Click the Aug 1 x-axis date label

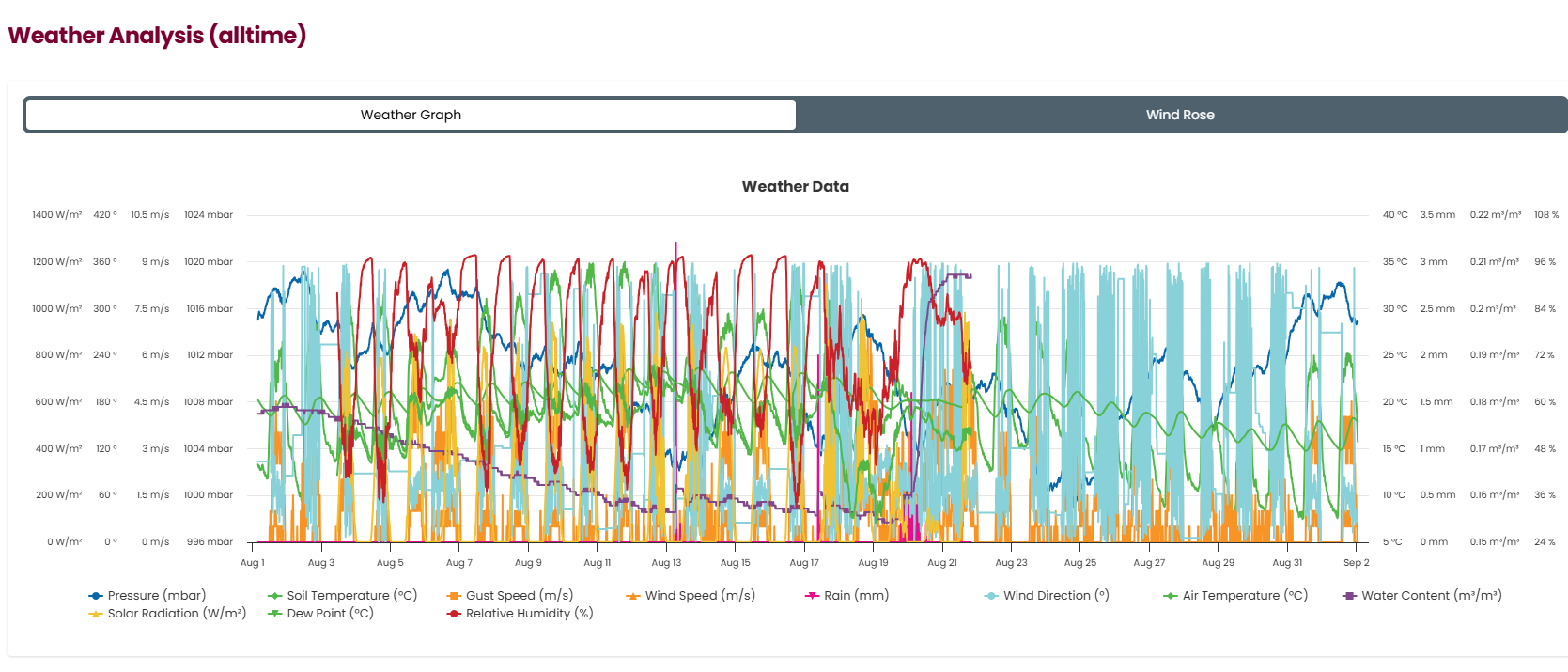(x=253, y=563)
